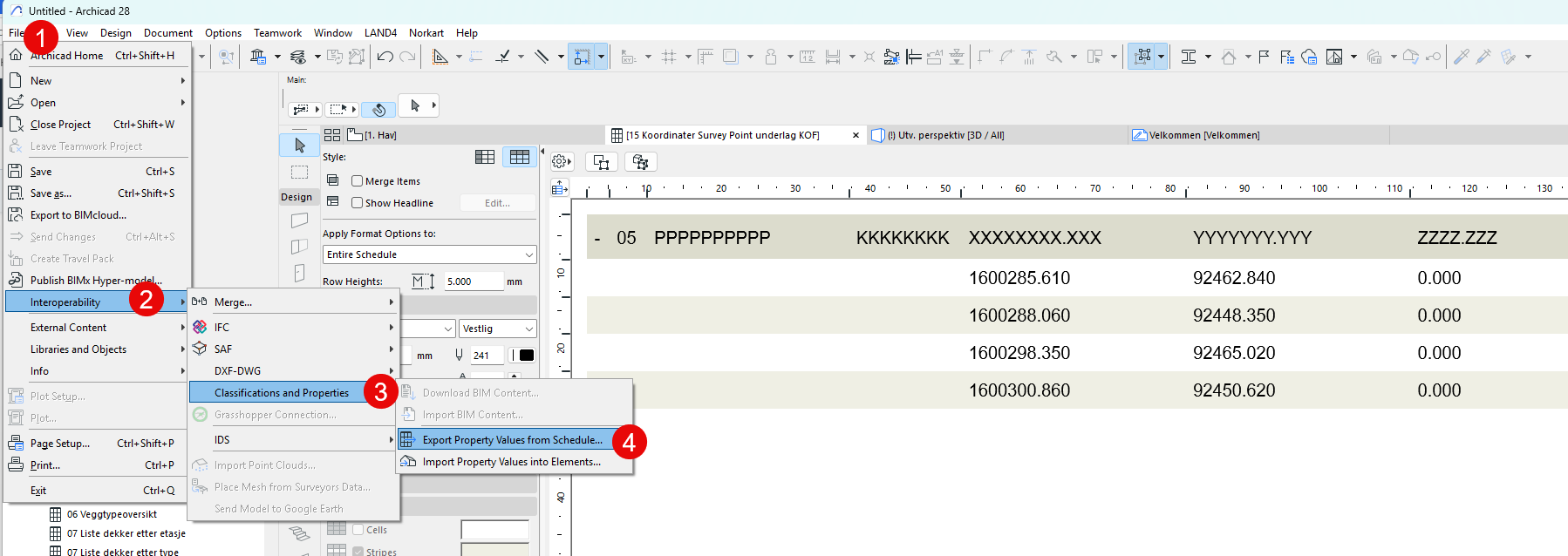The width and height of the screenshot is (1568, 556).
Task: Click the pen number 241 field
Action: (x=487, y=356)
